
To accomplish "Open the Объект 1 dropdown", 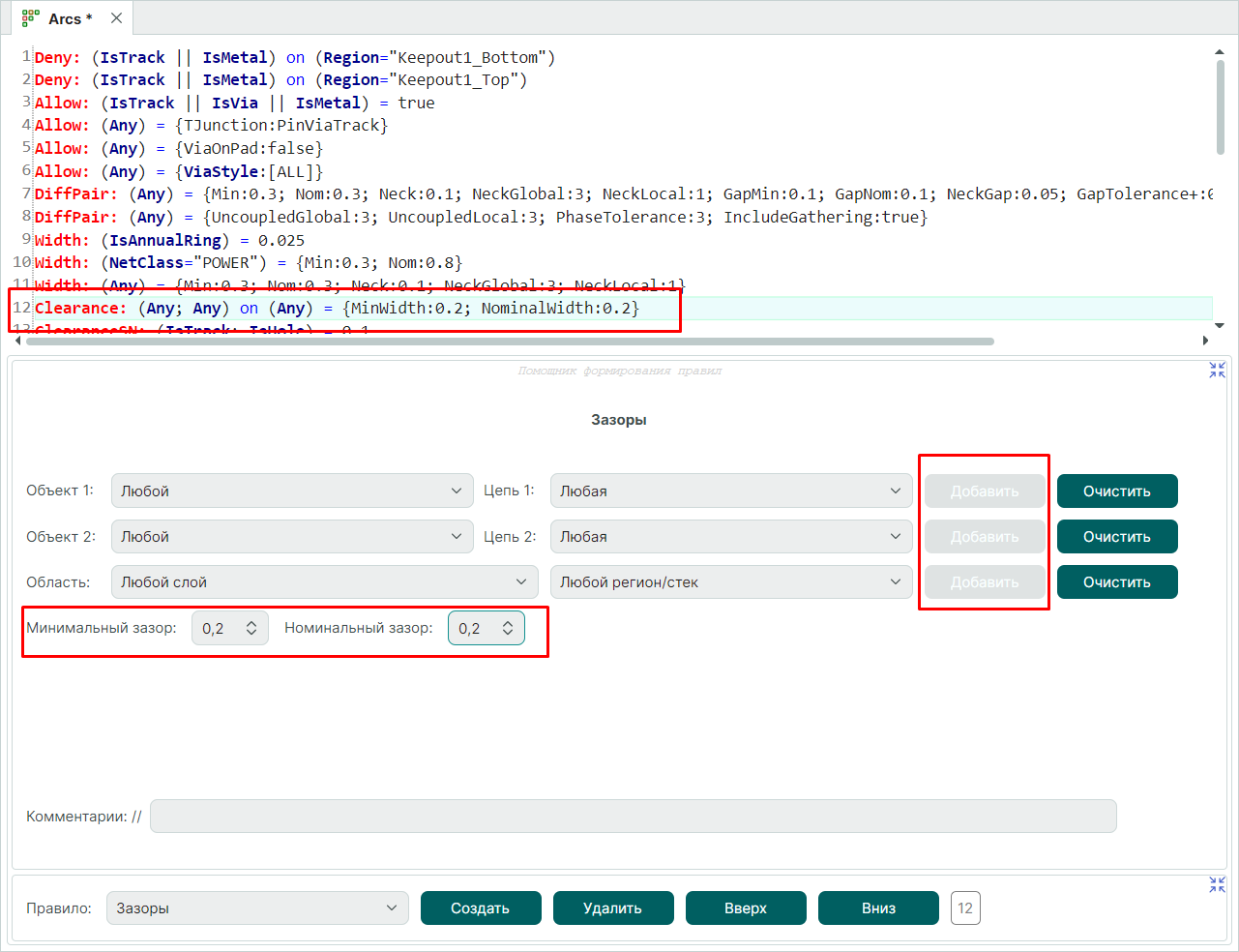I will (x=292, y=491).
